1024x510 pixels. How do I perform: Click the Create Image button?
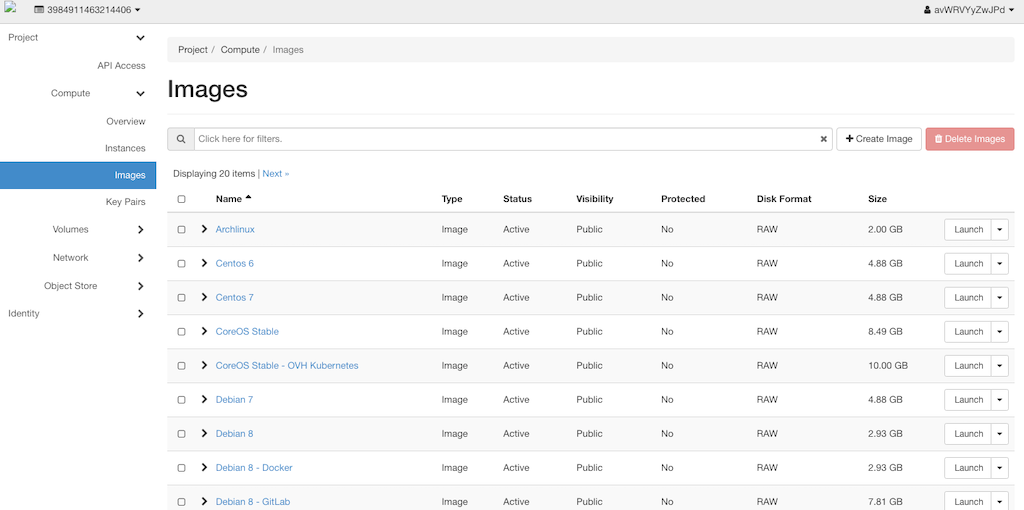[878, 139]
